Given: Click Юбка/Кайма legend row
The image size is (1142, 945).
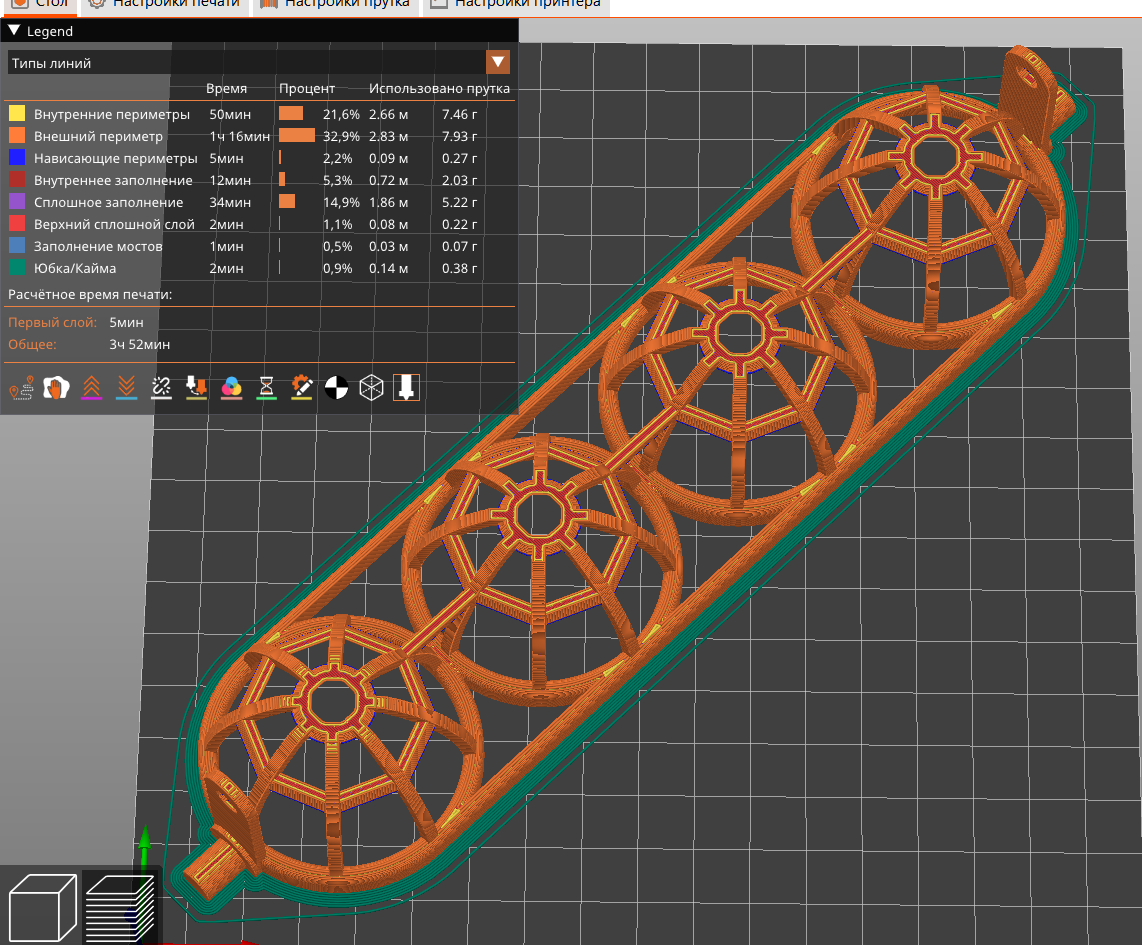Looking at the screenshot, I should click(75, 268).
